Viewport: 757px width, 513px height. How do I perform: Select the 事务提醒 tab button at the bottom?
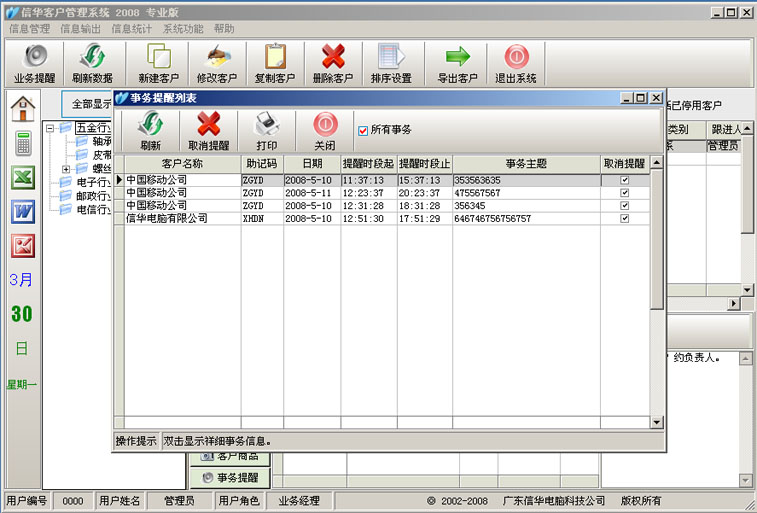pyautogui.click(x=230, y=478)
